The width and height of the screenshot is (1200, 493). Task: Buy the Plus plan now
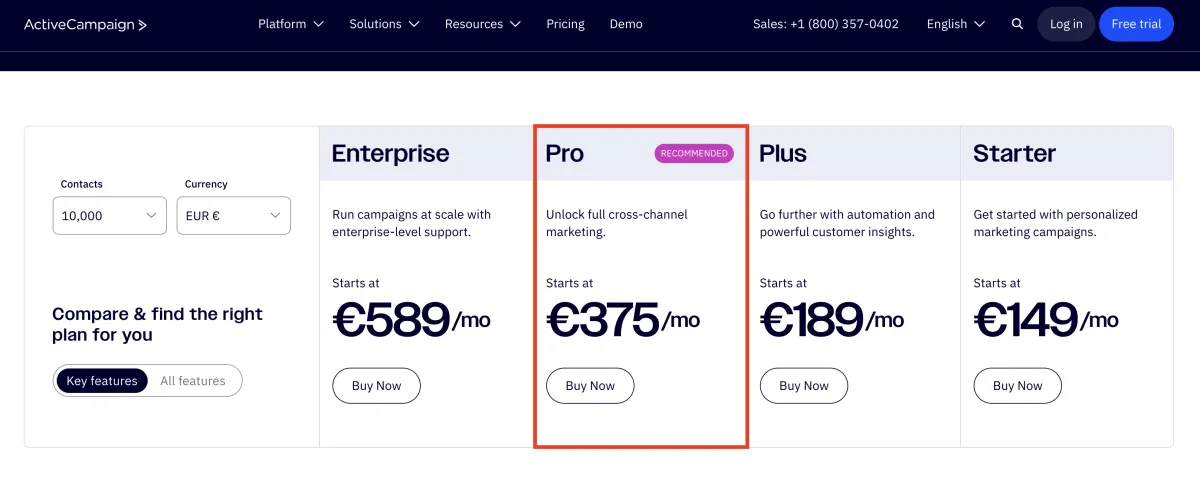(804, 386)
